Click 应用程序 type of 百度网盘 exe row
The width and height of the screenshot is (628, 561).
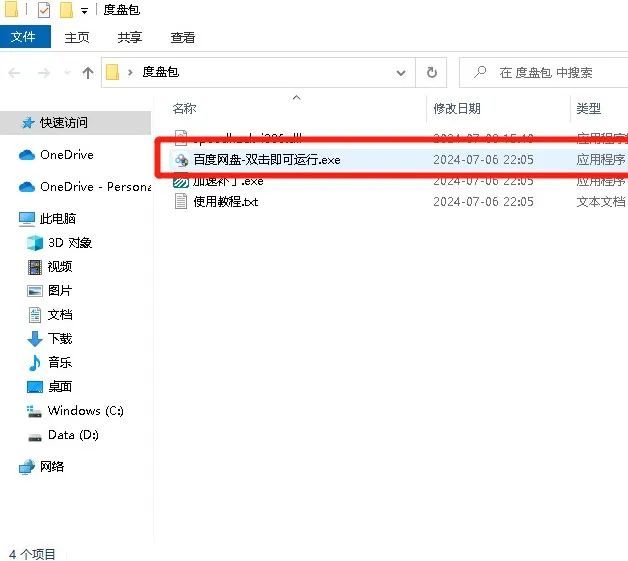click(x=601, y=160)
